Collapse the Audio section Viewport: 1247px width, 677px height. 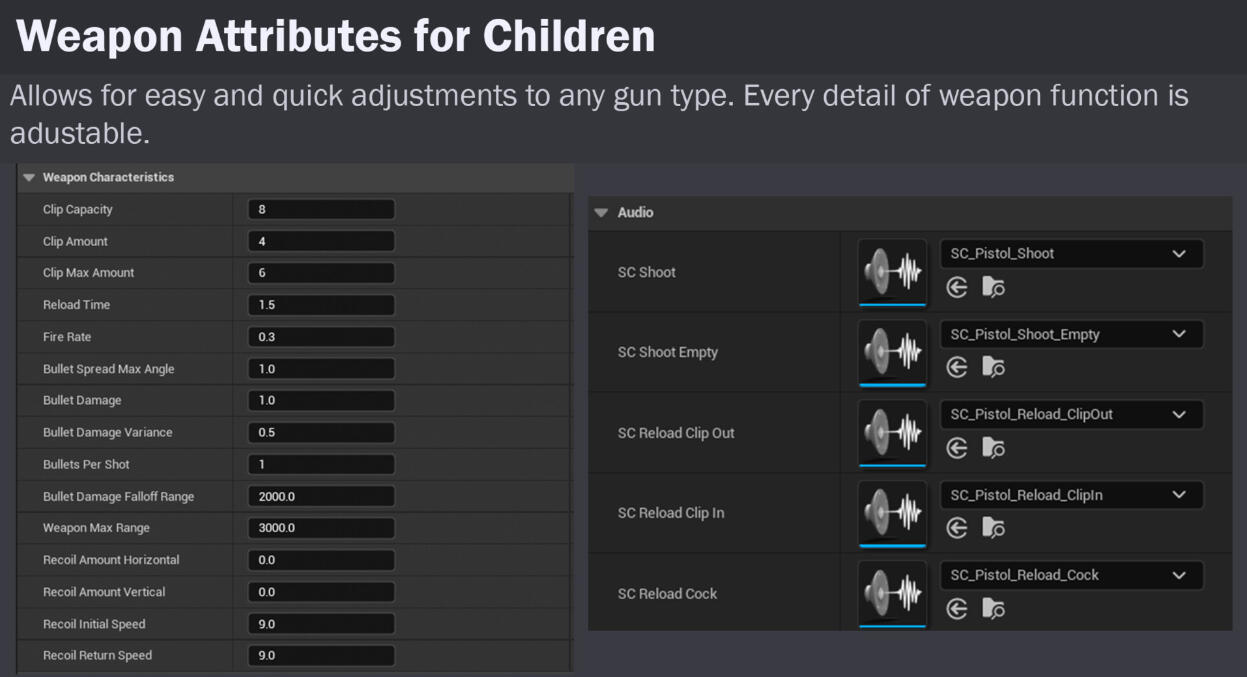(x=601, y=212)
